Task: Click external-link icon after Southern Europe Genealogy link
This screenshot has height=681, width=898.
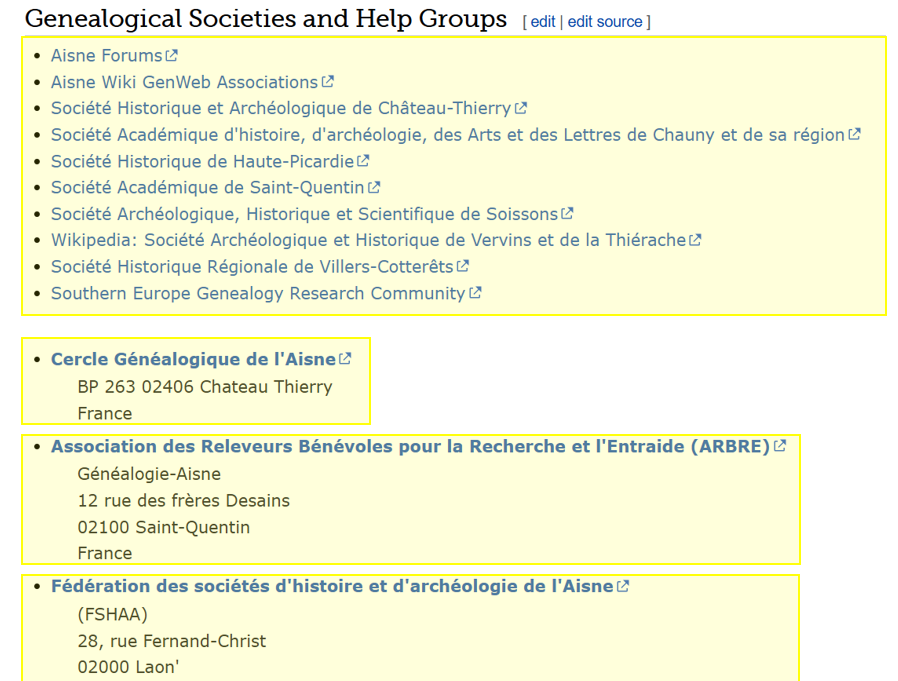Action: click(475, 293)
